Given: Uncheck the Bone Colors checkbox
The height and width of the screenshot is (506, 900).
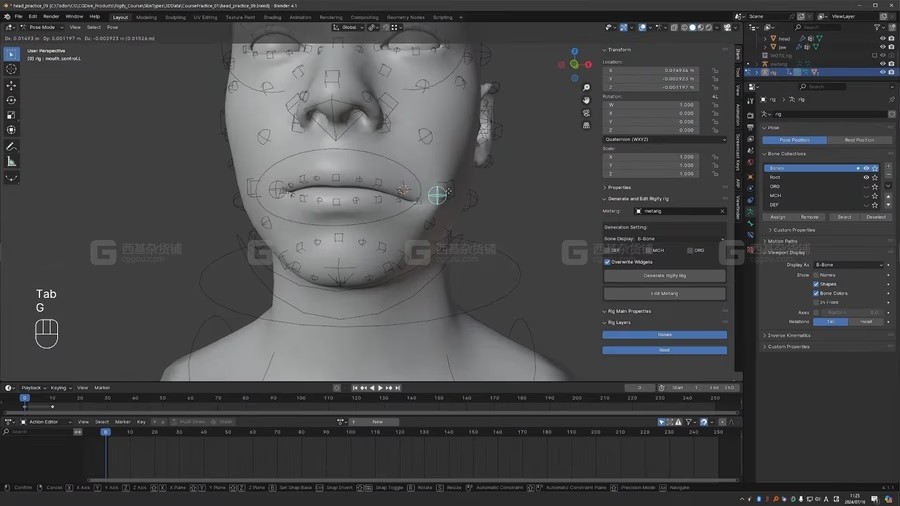Looking at the screenshot, I should (816, 293).
